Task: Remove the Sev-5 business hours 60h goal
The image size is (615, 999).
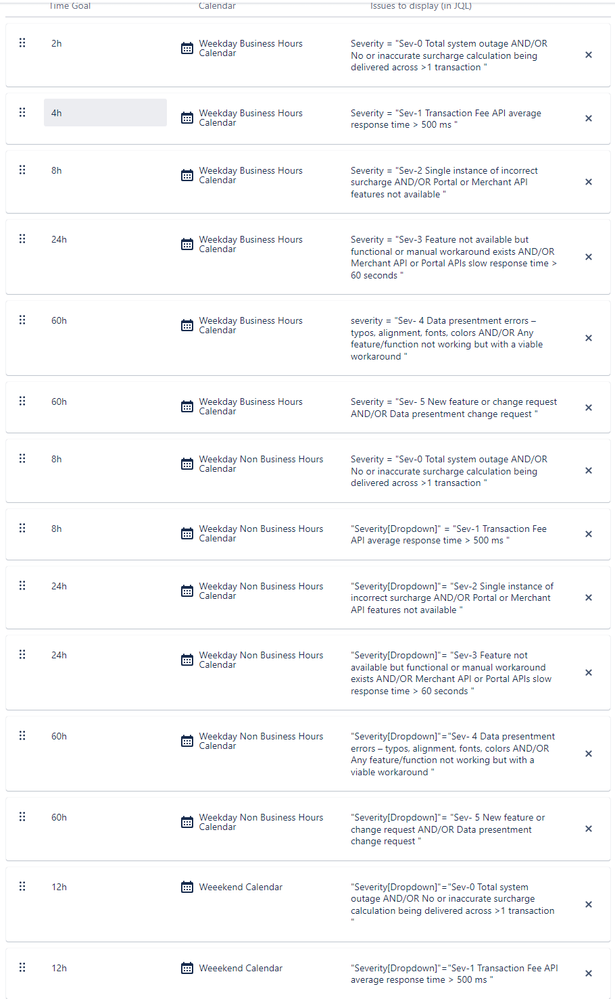Action: click(x=588, y=408)
